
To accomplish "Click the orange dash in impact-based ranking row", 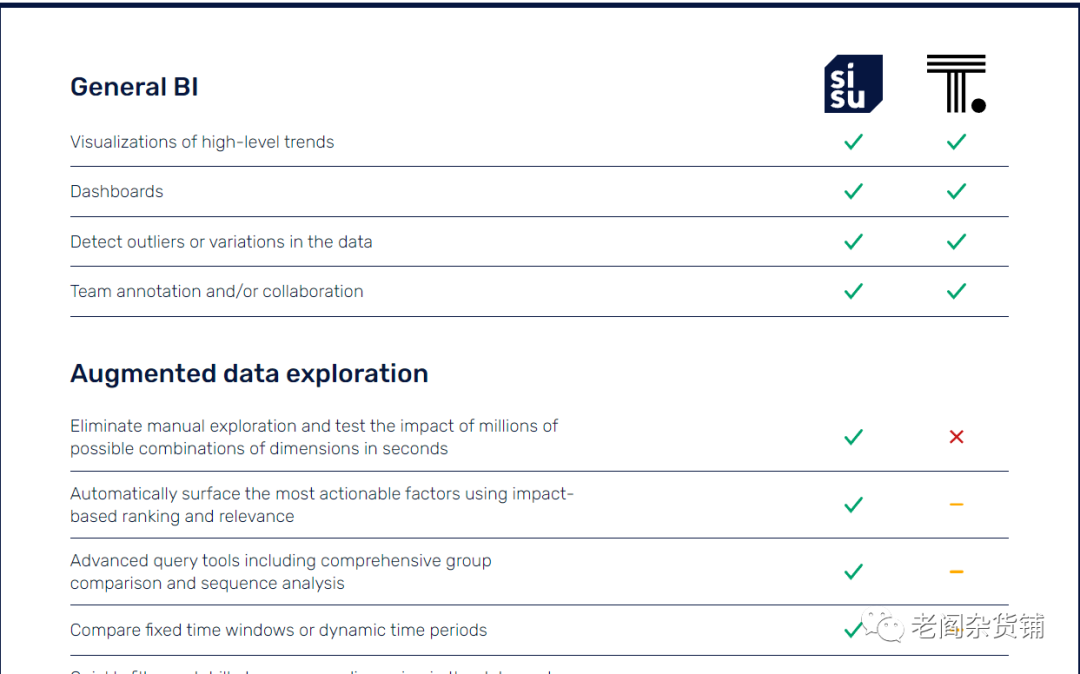I will click(x=956, y=505).
